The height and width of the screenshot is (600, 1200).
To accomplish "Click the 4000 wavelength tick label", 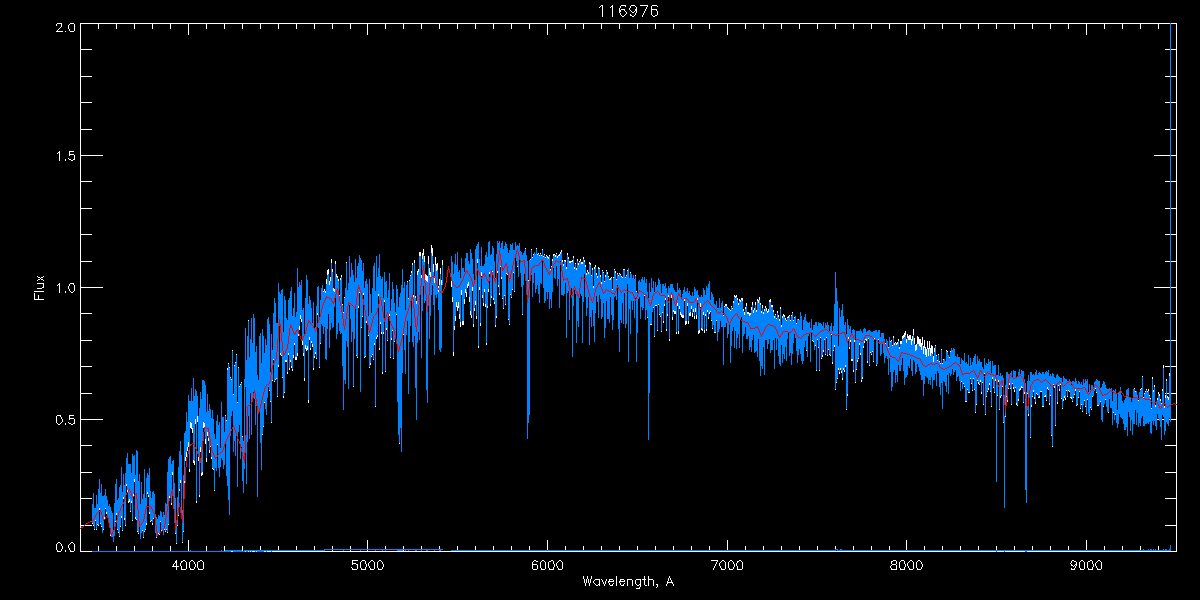I will 188,564.
